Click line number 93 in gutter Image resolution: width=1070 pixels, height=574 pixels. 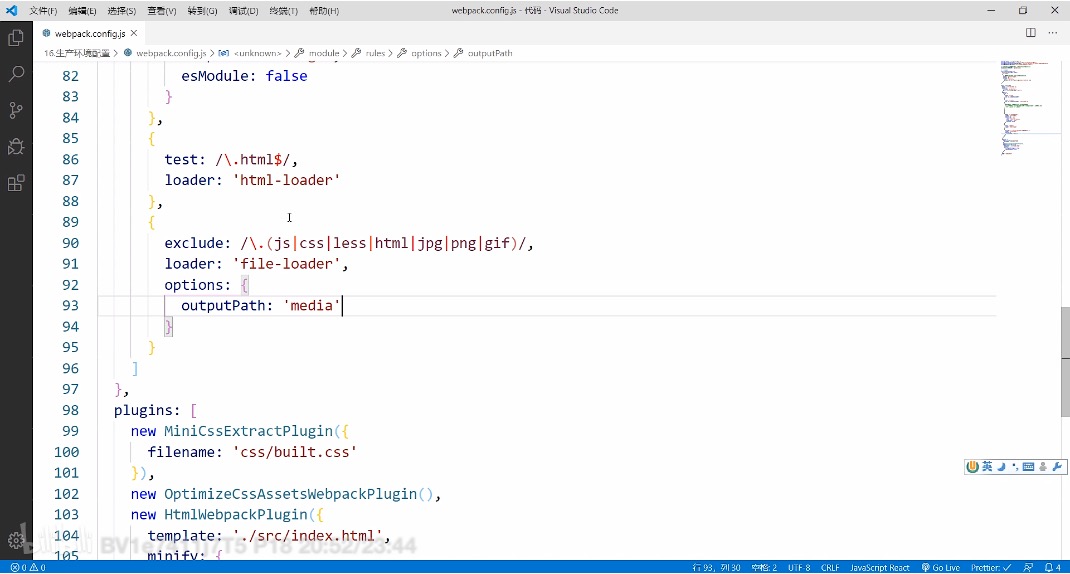(x=70, y=305)
